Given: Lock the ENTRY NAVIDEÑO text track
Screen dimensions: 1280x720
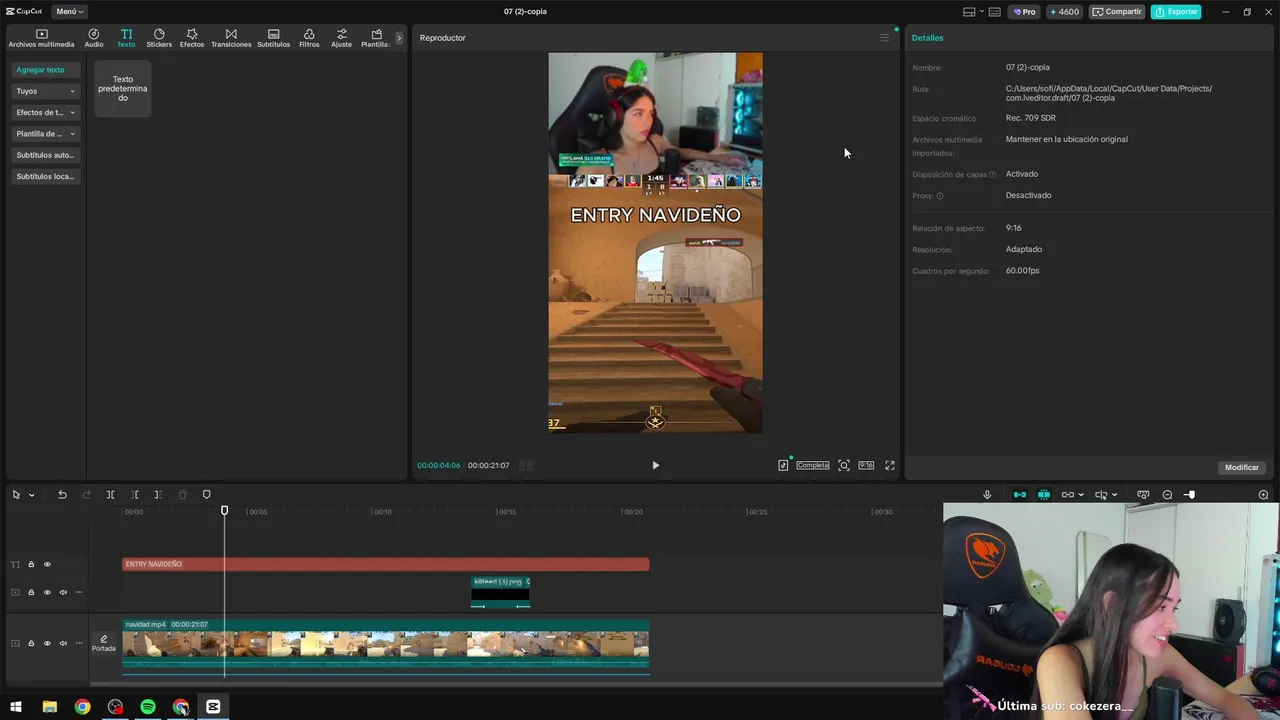Looking at the screenshot, I should (x=31, y=564).
